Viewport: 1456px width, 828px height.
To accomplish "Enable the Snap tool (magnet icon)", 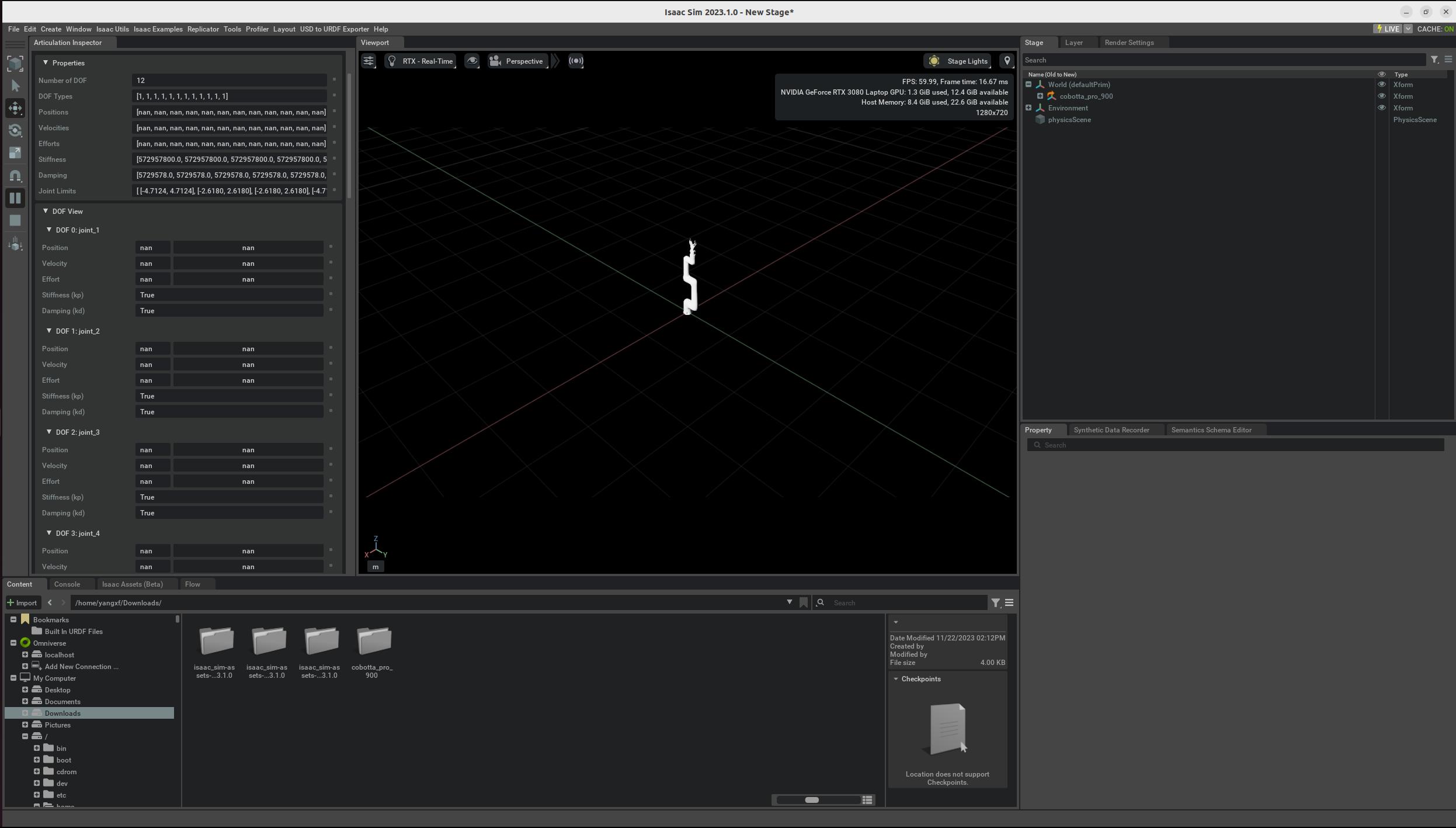I will click(x=15, y=175).
